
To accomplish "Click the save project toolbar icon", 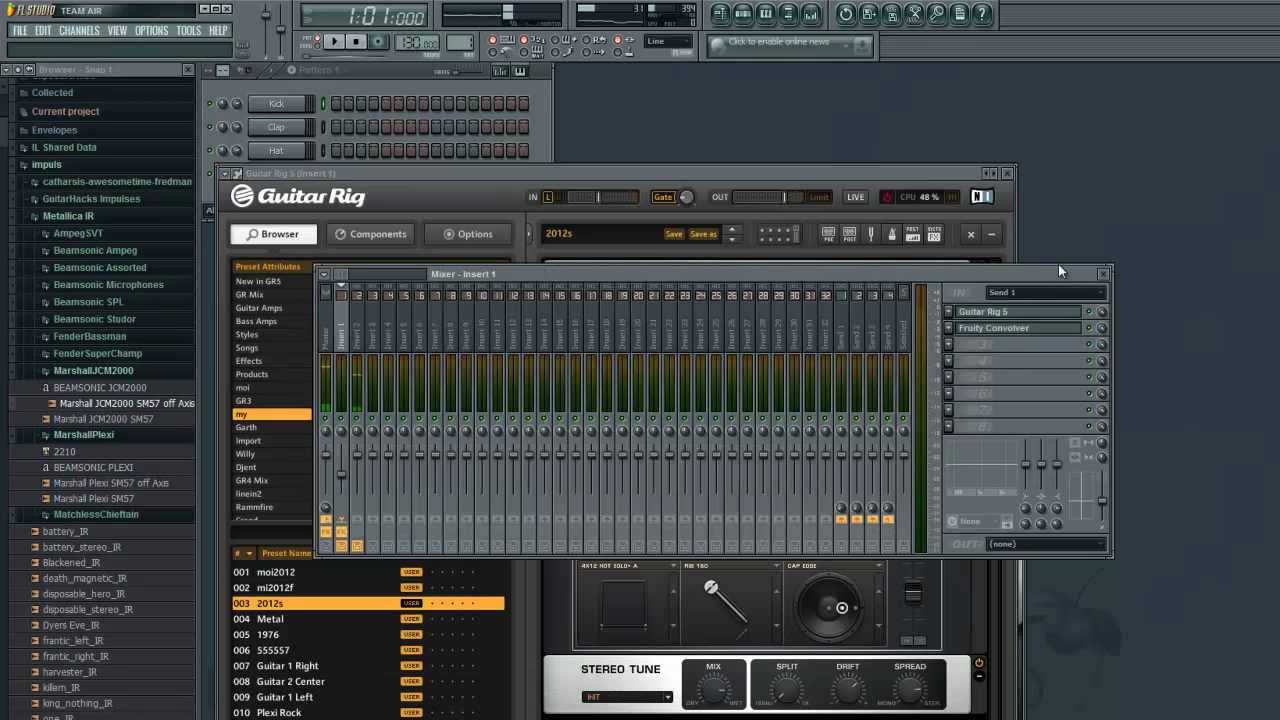I will (x=868, y=14).
